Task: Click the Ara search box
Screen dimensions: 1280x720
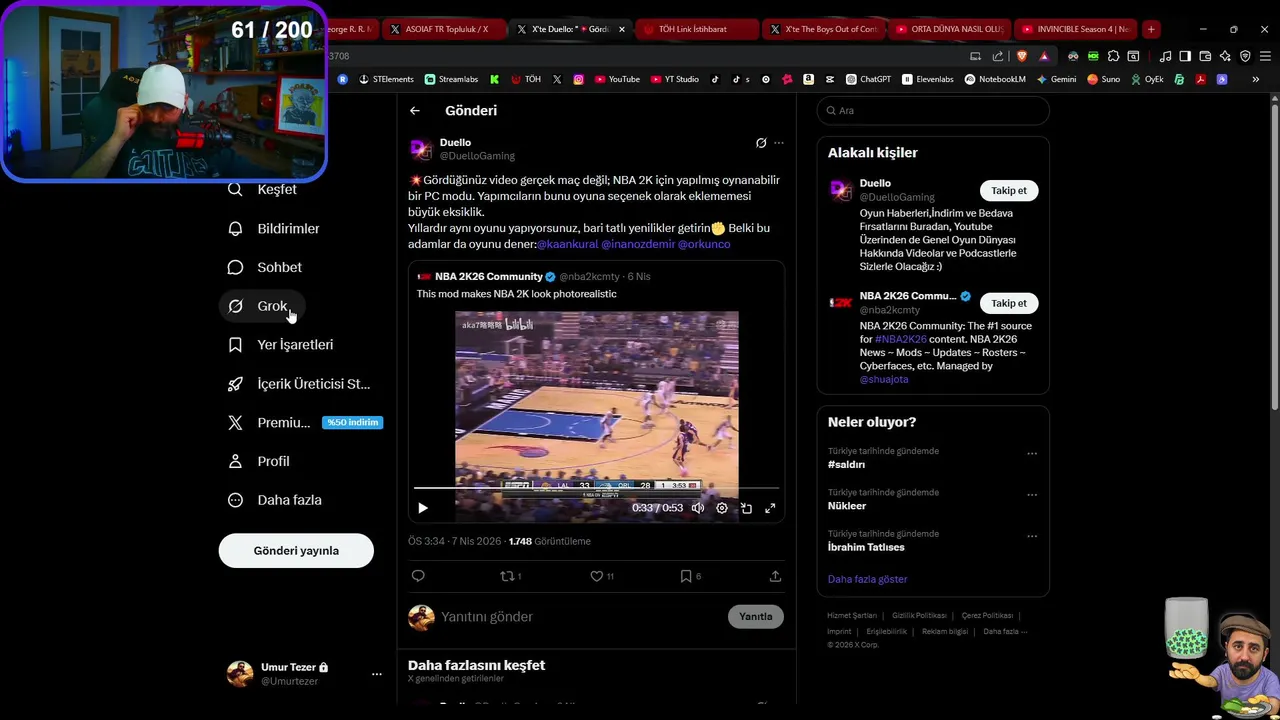Action: (933, 111)
